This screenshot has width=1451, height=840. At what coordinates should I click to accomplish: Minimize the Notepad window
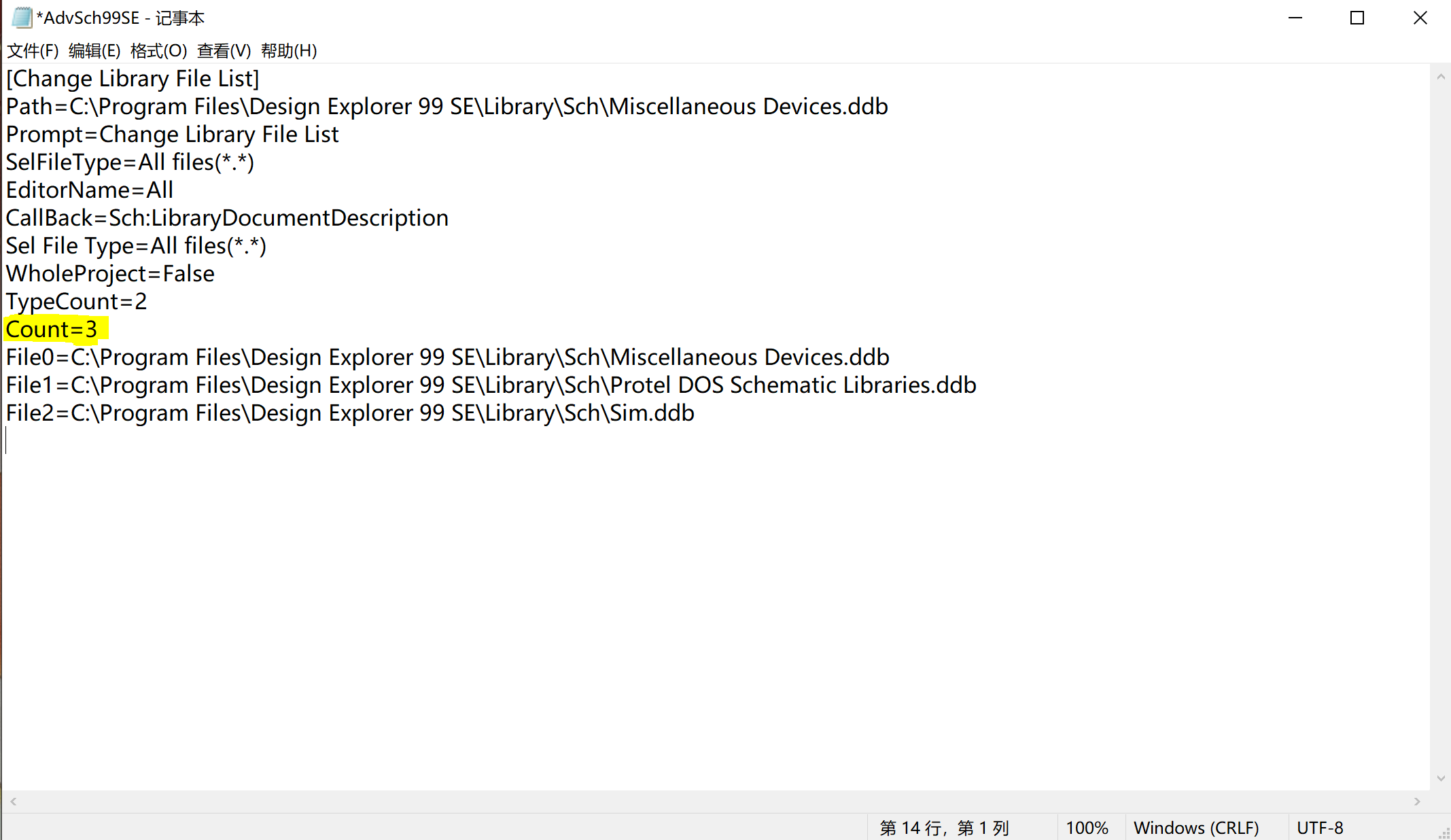coord(1295,18)
